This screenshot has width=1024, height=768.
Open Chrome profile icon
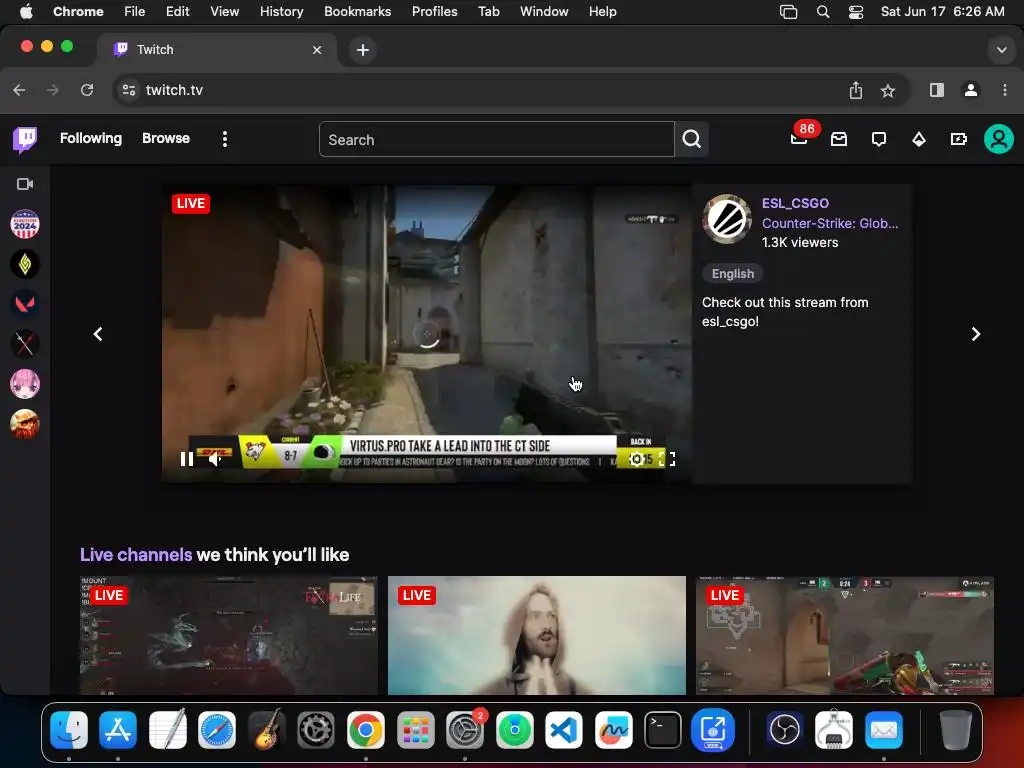point(971,90)
